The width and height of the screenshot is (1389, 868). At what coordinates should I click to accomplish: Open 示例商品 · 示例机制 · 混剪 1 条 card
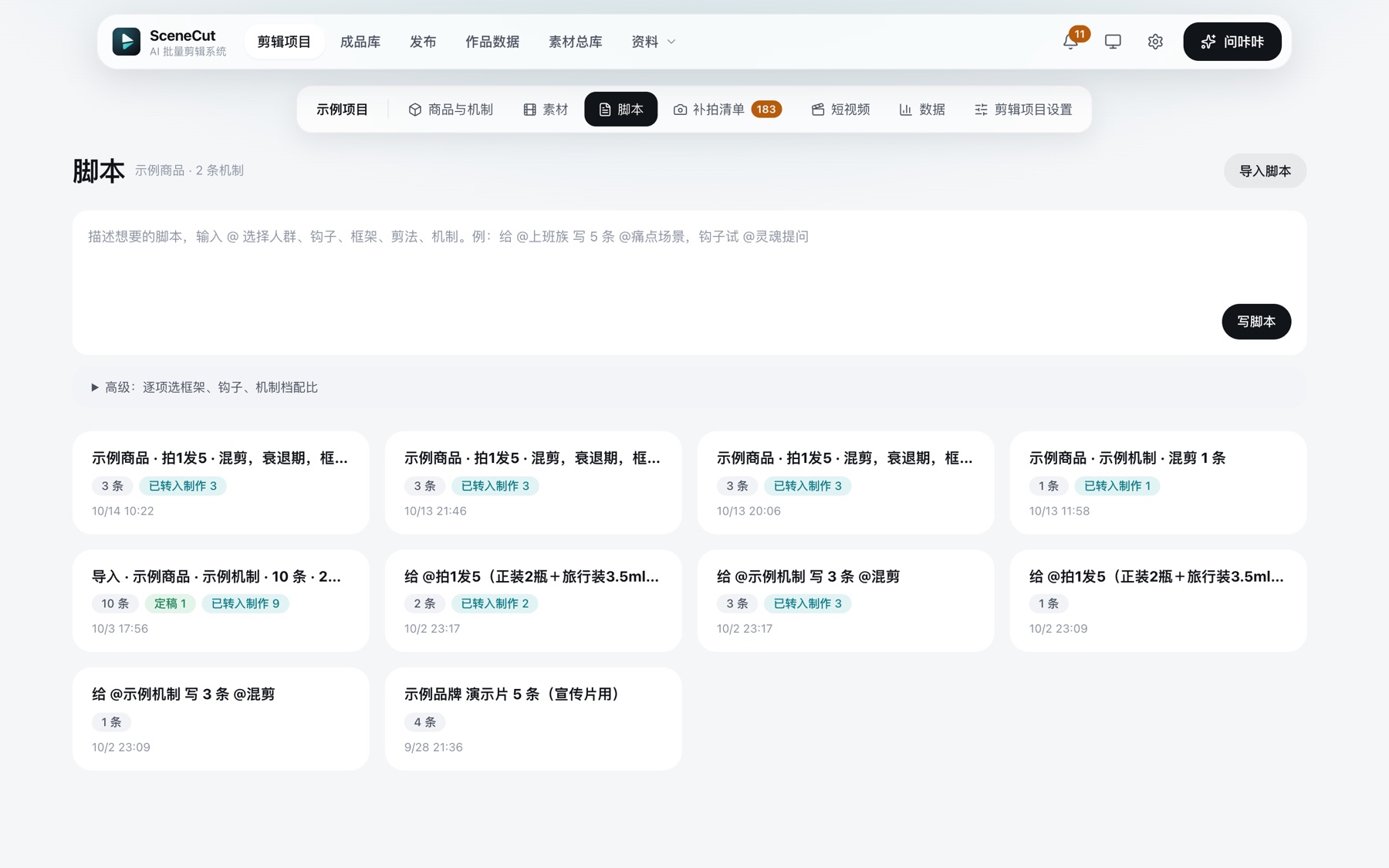pyautogui.click(x=1158, y=483)
